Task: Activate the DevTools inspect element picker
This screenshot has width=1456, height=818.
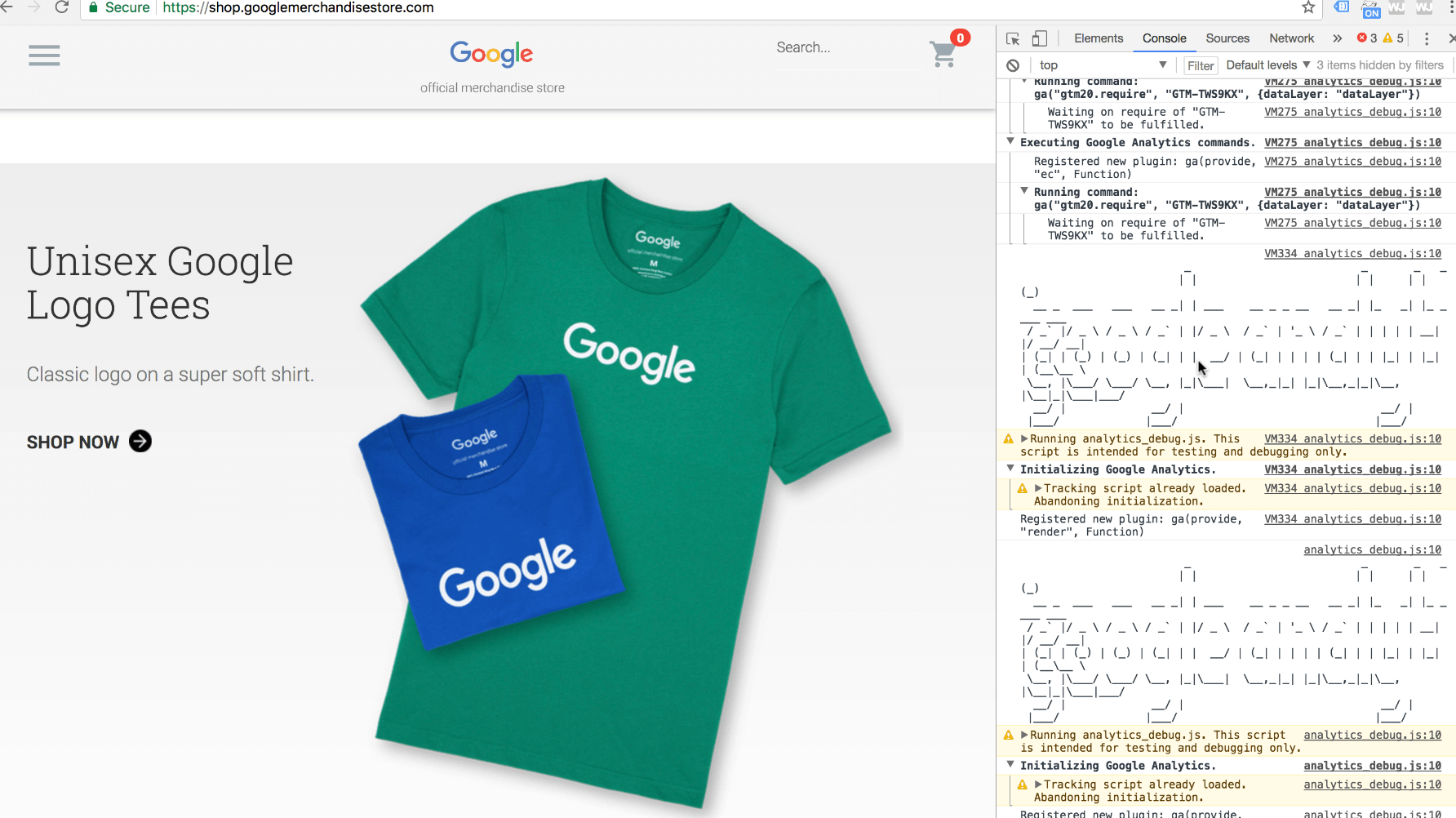Action: (x=1013, y=38)
